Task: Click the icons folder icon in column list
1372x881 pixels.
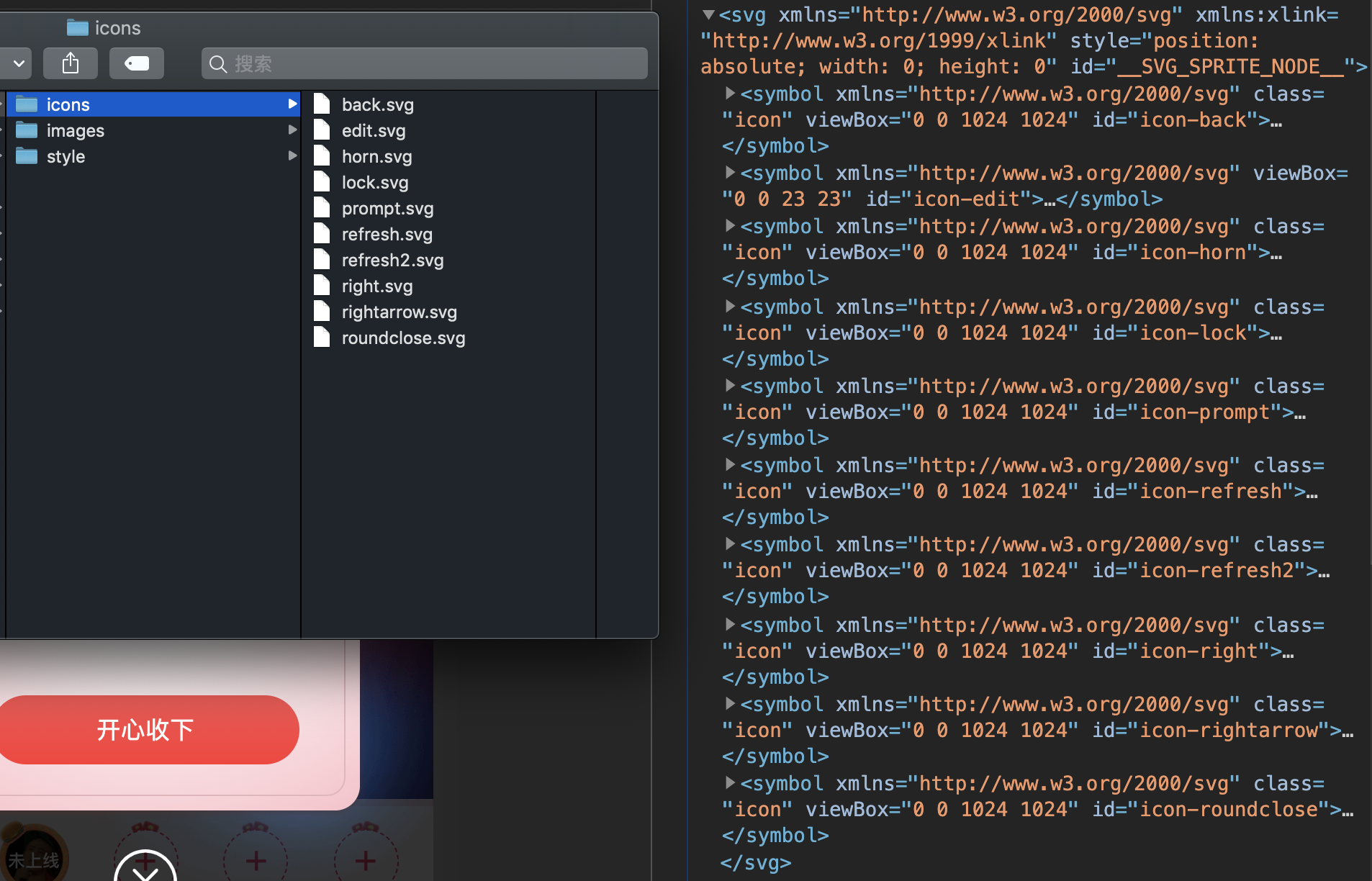Action: [x=27, y=104]
